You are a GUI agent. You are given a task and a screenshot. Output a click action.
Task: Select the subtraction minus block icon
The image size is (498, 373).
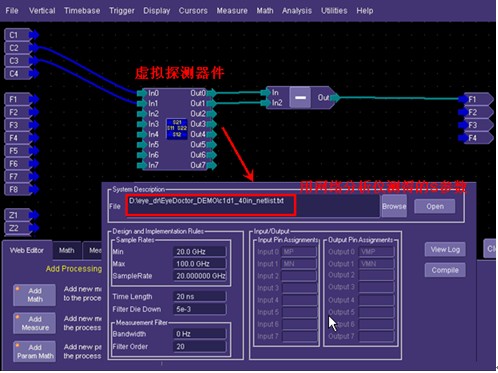point(300,98)
